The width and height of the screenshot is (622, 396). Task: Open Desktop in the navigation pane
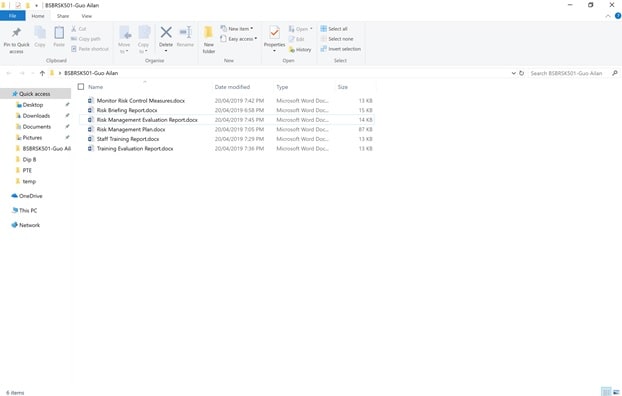(x=33, y=105)
